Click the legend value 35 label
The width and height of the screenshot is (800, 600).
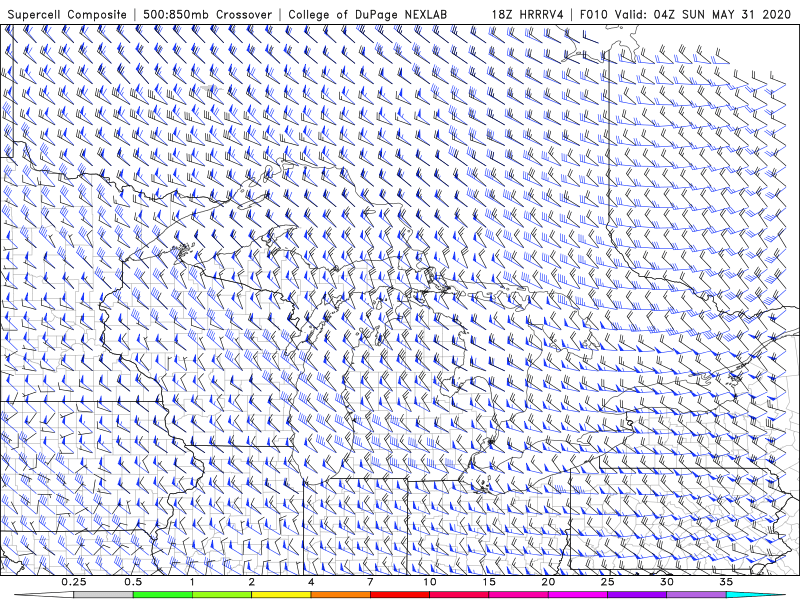click(726, 582)
